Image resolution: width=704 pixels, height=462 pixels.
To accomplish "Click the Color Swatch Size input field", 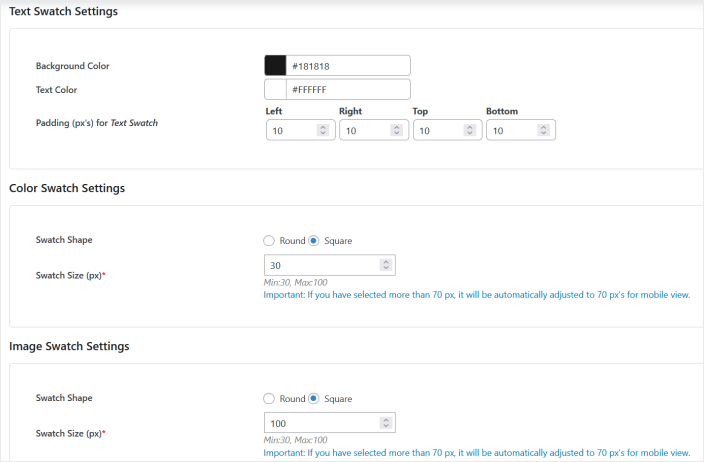I will pos(320,265).
